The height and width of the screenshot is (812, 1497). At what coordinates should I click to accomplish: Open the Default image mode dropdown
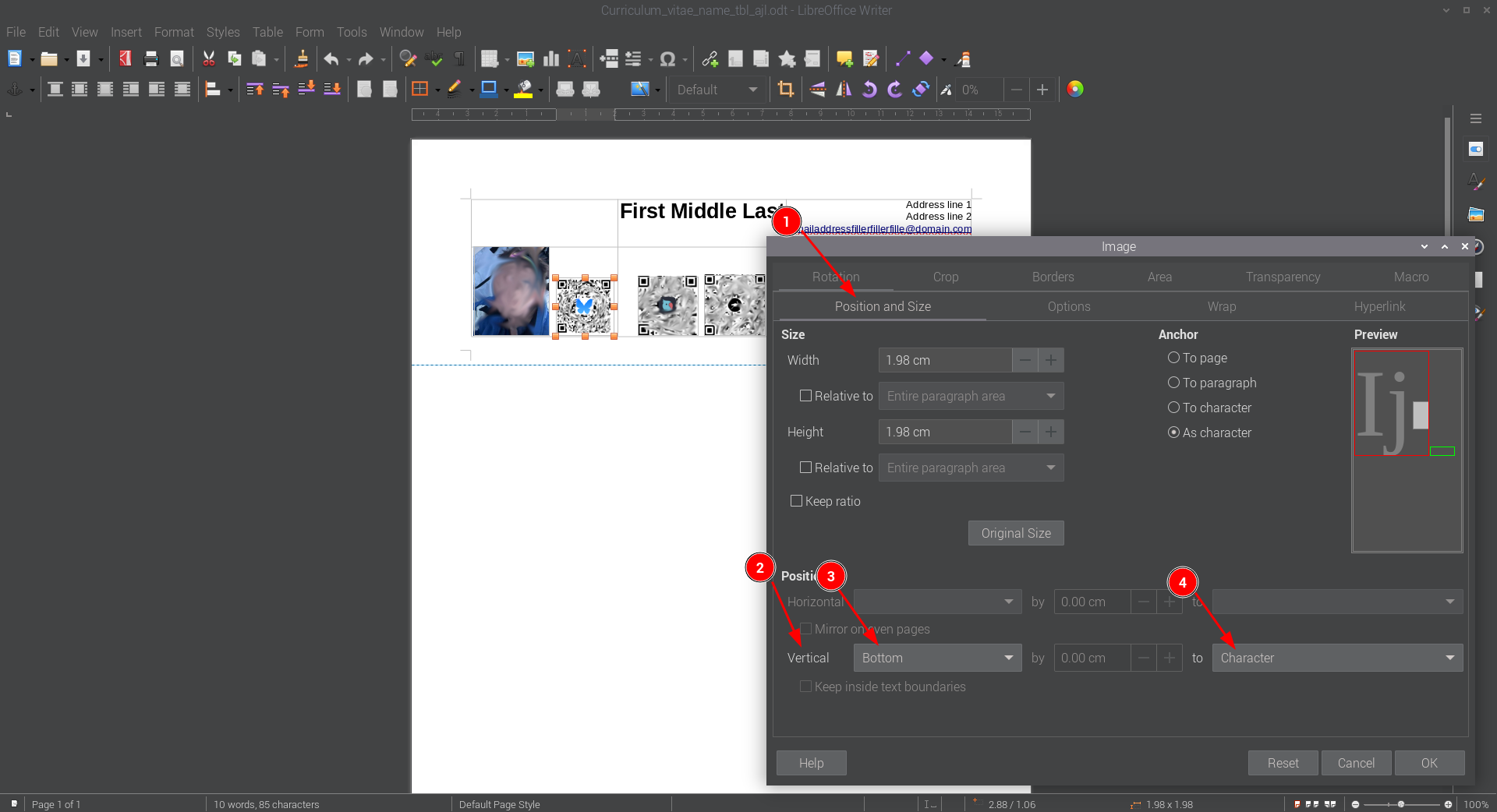(x=717, y=90)
